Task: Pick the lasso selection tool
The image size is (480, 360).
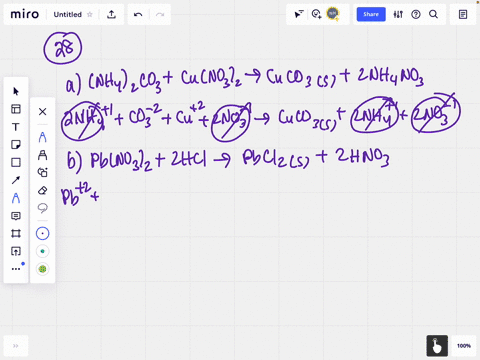Action: [42, 208]
